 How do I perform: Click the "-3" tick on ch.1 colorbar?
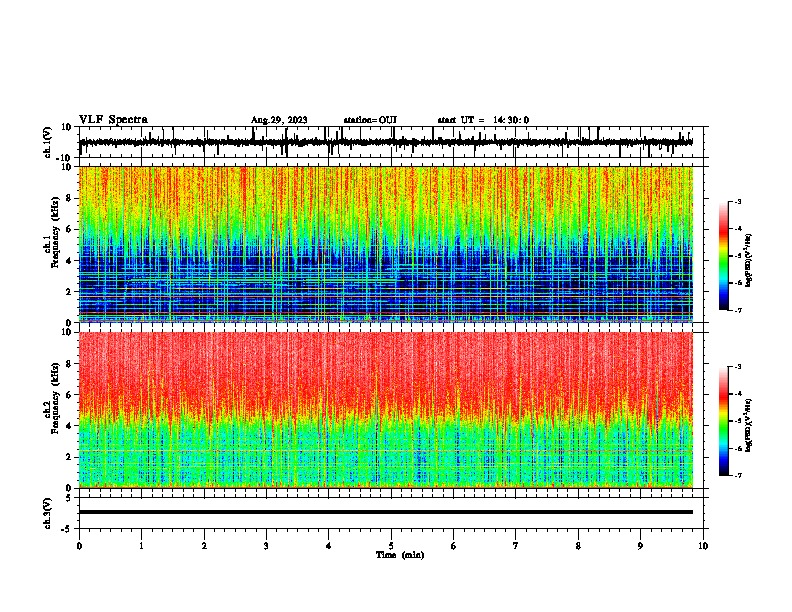[738, 201]
